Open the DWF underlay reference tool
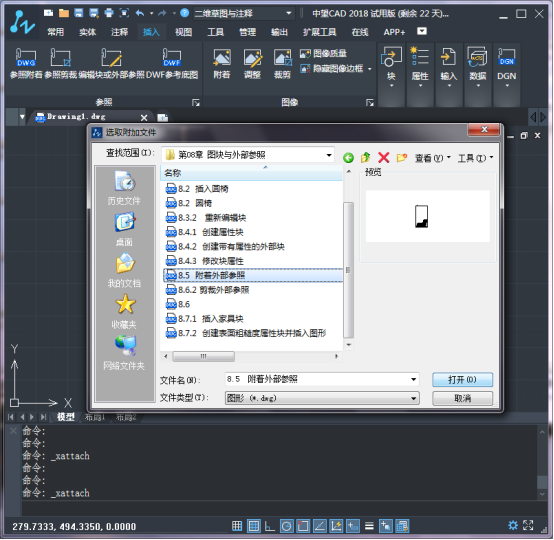Viewport: 554px width, 540px height. coord(172,58)
